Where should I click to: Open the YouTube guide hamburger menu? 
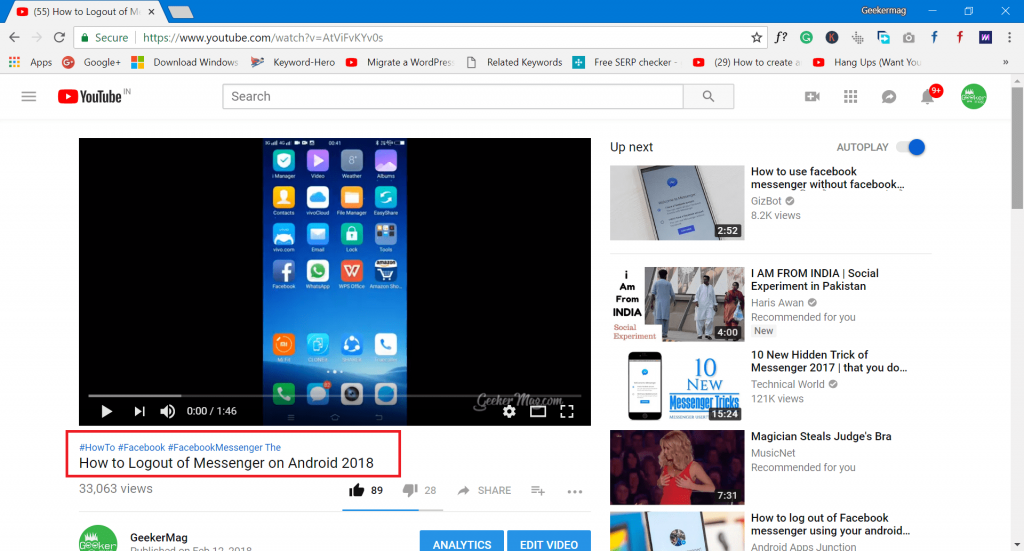tap(29, 97)
